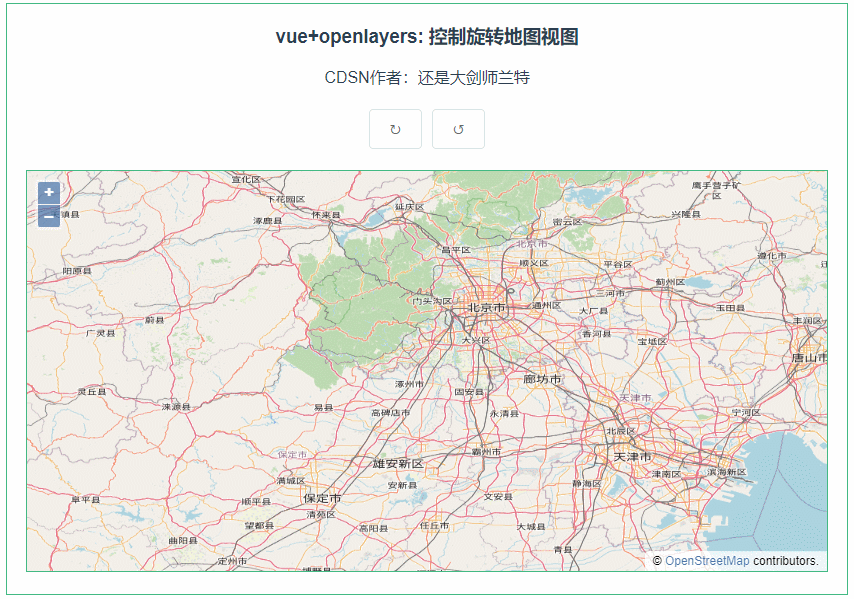Screen dimensions: 854x599
Task: Open the OpenStreetMap attribution link
Action: [x=707, y=561]
